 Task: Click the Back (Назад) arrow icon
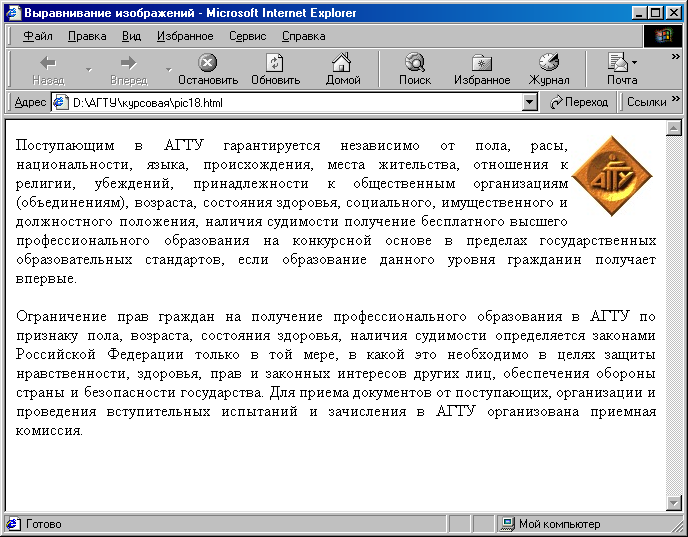(x=48, y=63)
